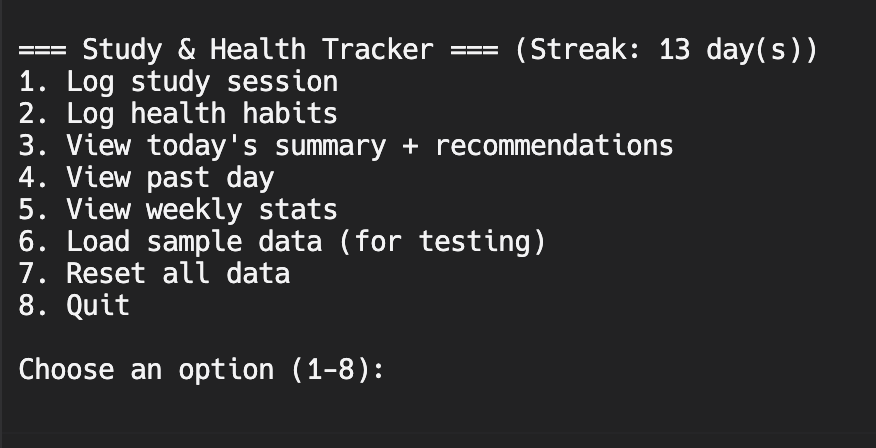Select the "Quit" menu line
The width and height of the screenshot is (876, 448).
click(74, 306)
